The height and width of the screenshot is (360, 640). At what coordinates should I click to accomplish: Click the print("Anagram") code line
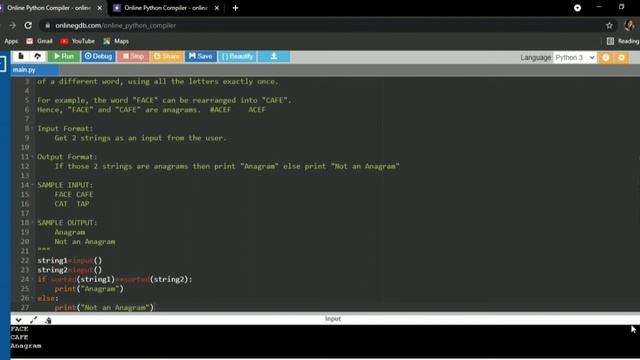pos(89,289)
